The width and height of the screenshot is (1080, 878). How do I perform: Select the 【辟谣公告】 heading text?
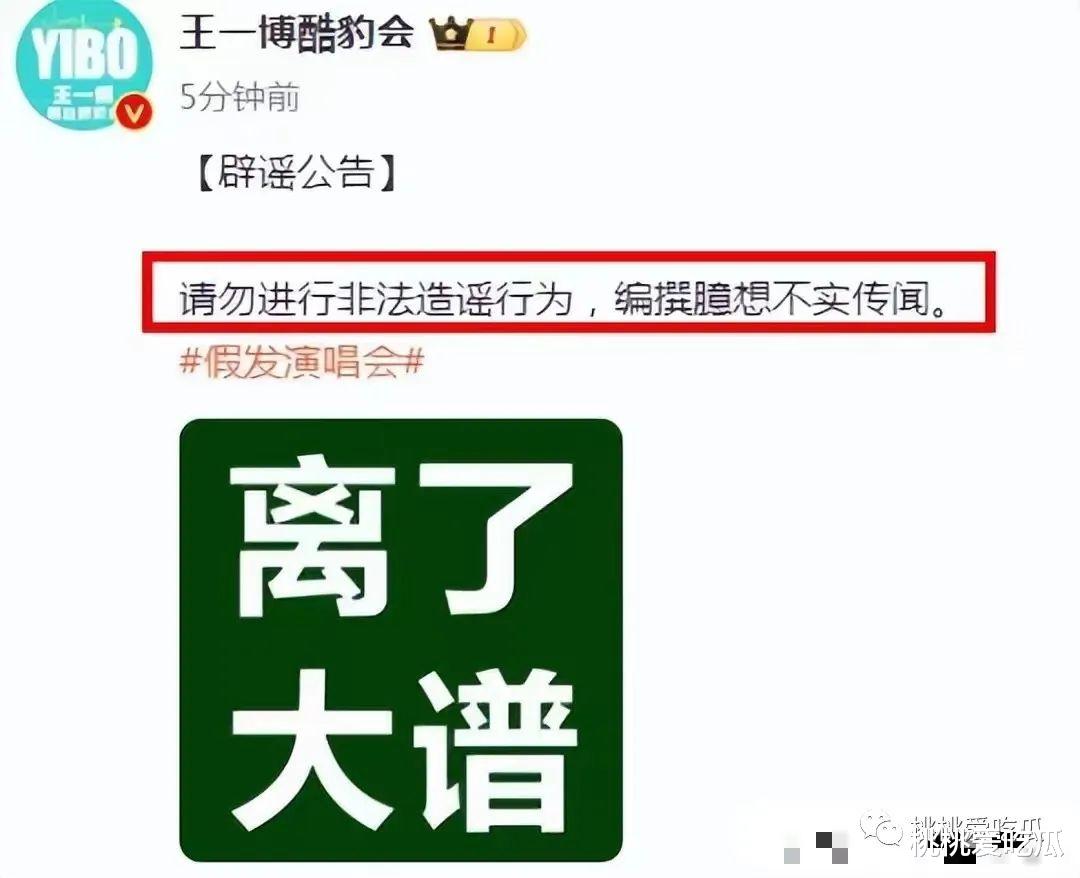(298, 172)
